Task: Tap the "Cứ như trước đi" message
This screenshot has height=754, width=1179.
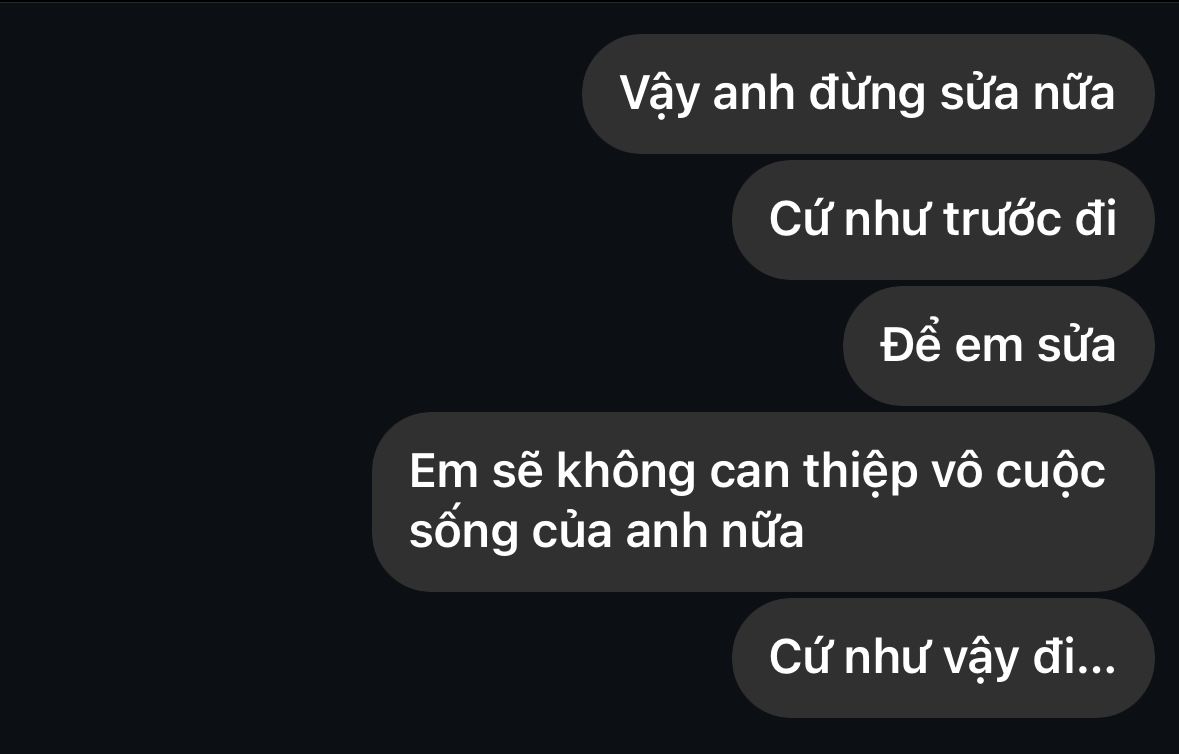Action: pos(943,220)
